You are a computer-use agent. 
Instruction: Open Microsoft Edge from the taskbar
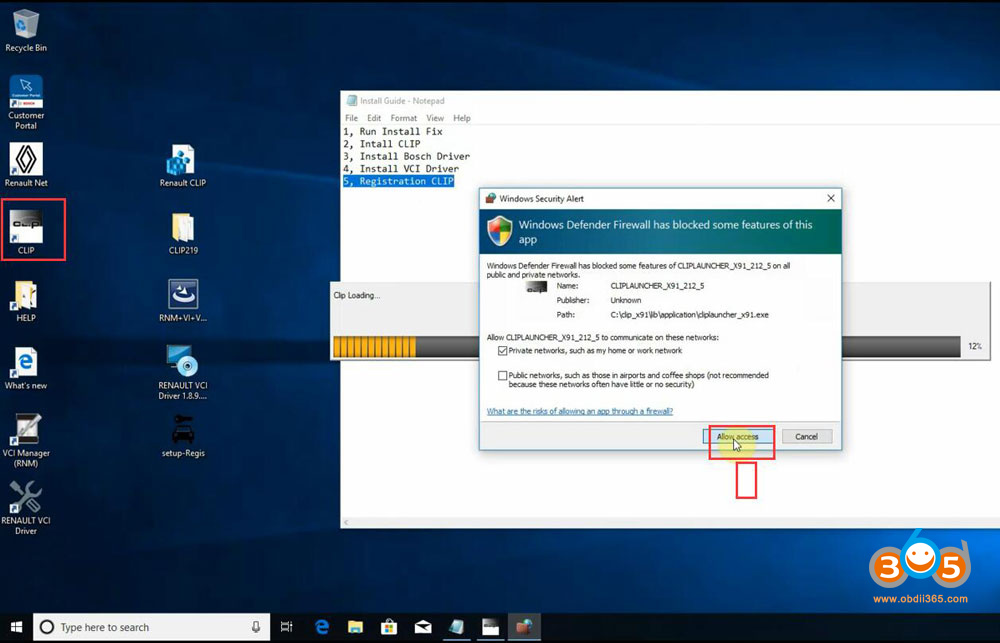322,627
